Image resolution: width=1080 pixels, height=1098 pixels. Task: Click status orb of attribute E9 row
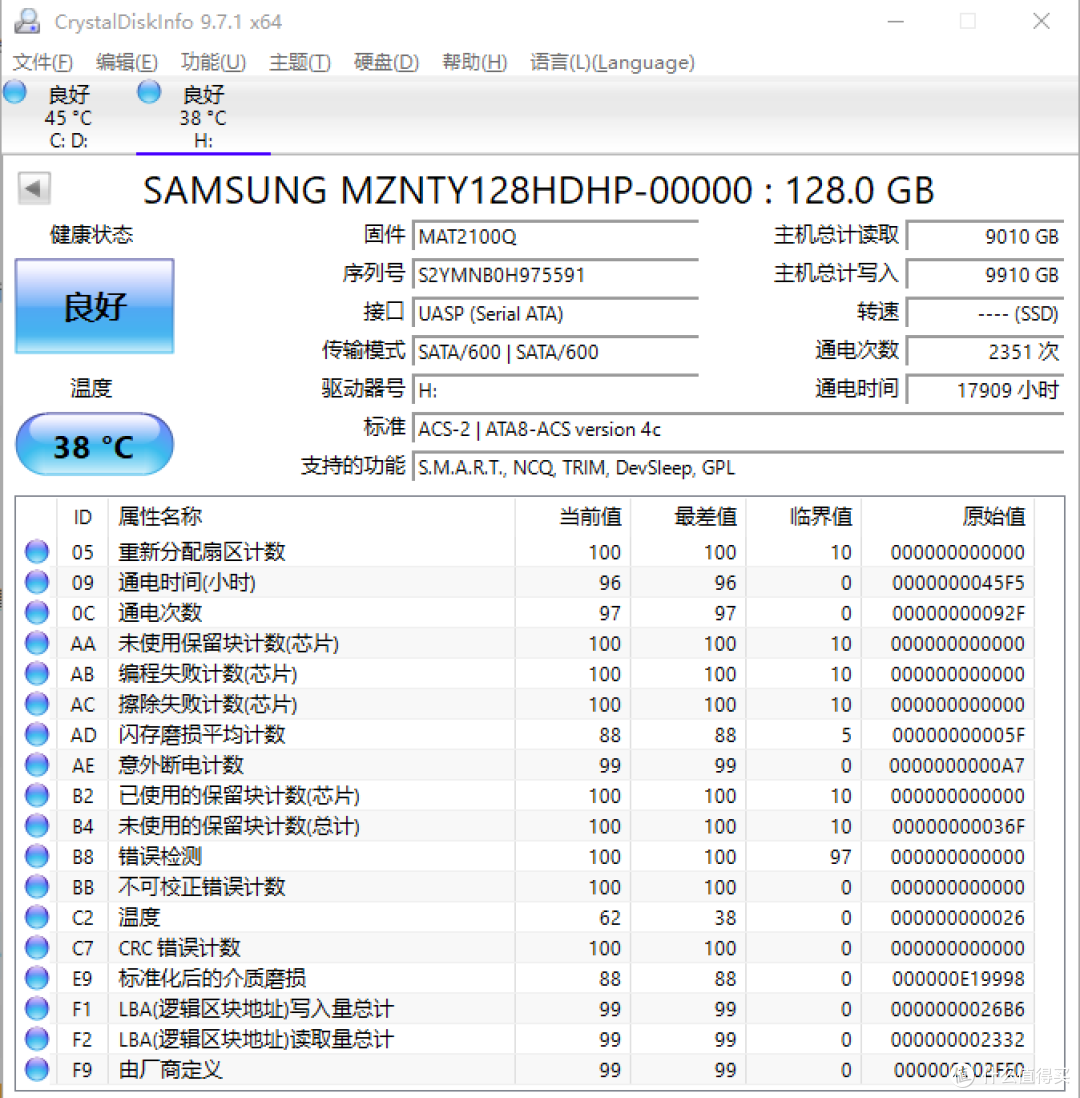click(37, 978)
